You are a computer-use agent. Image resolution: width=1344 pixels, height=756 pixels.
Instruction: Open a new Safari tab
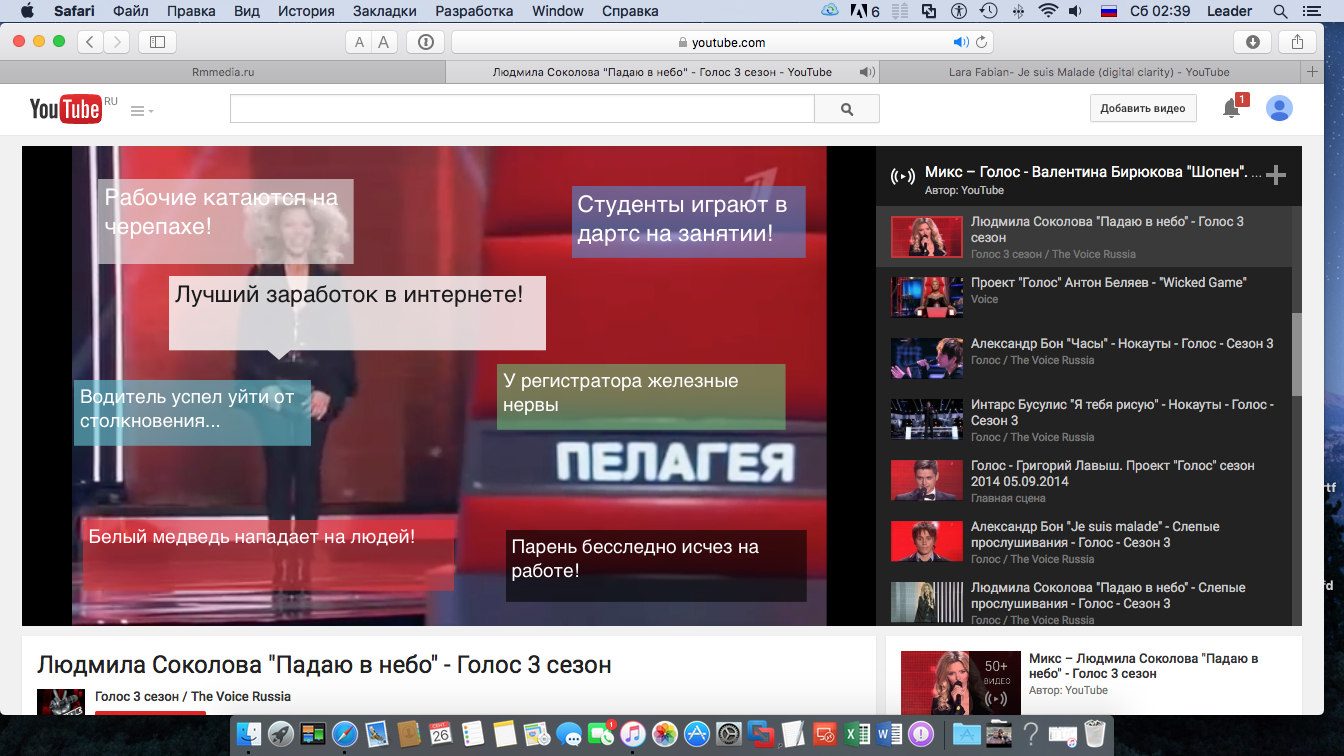(x=1313, y=72)
